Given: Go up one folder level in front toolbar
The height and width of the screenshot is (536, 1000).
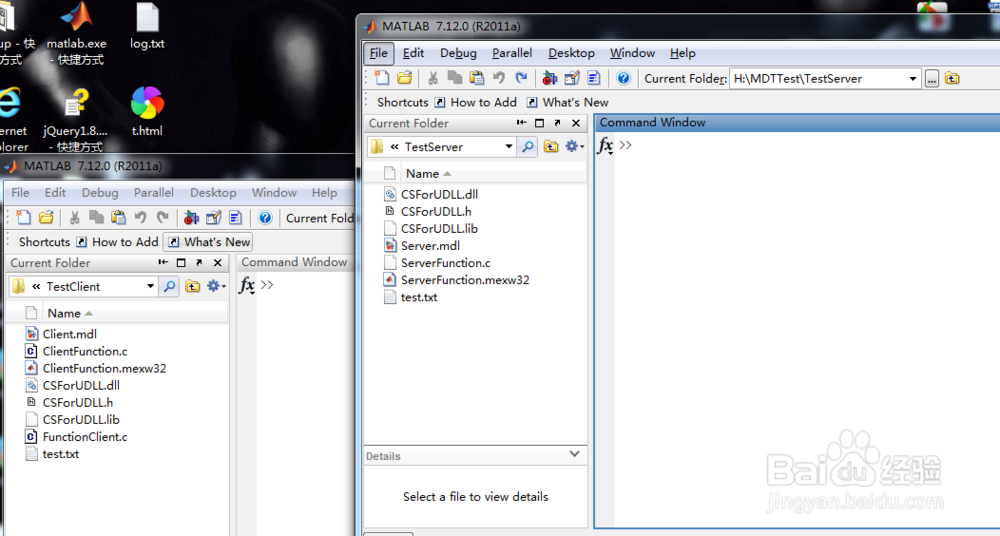Looking at the screenshot, I should pos(952,78).
